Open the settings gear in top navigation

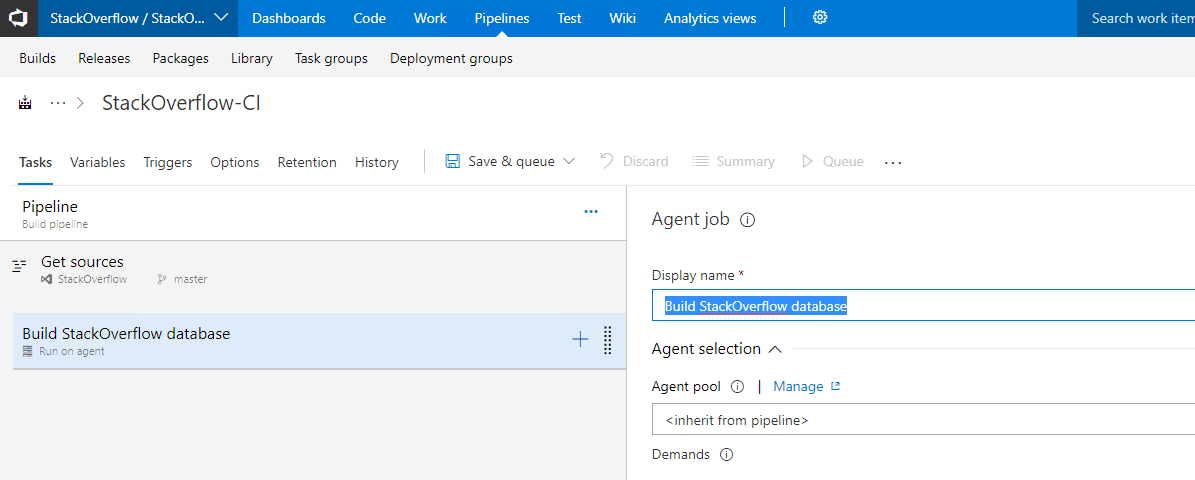click(x=820, y=18)
